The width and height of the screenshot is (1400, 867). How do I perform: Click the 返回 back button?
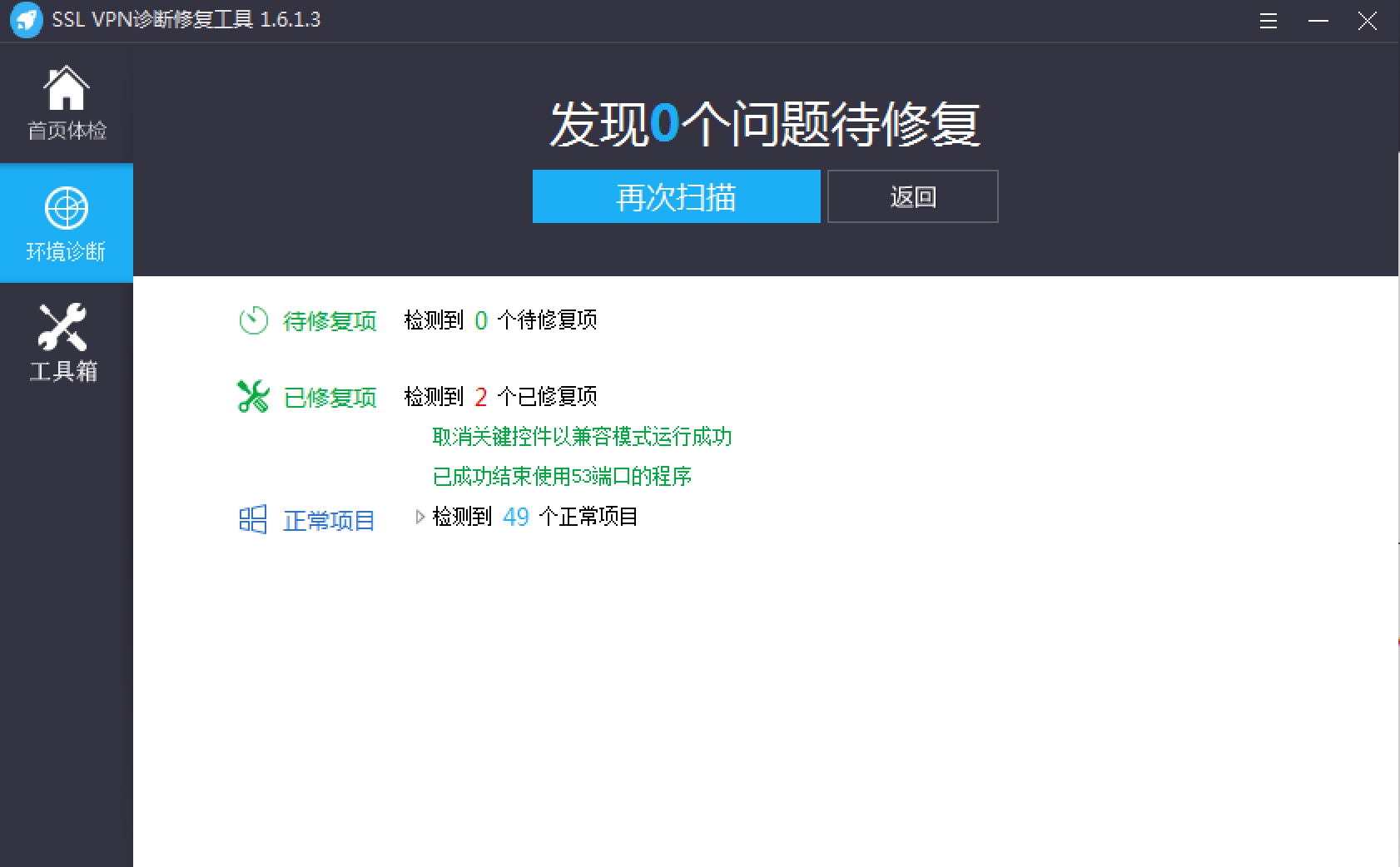[912, 196]
